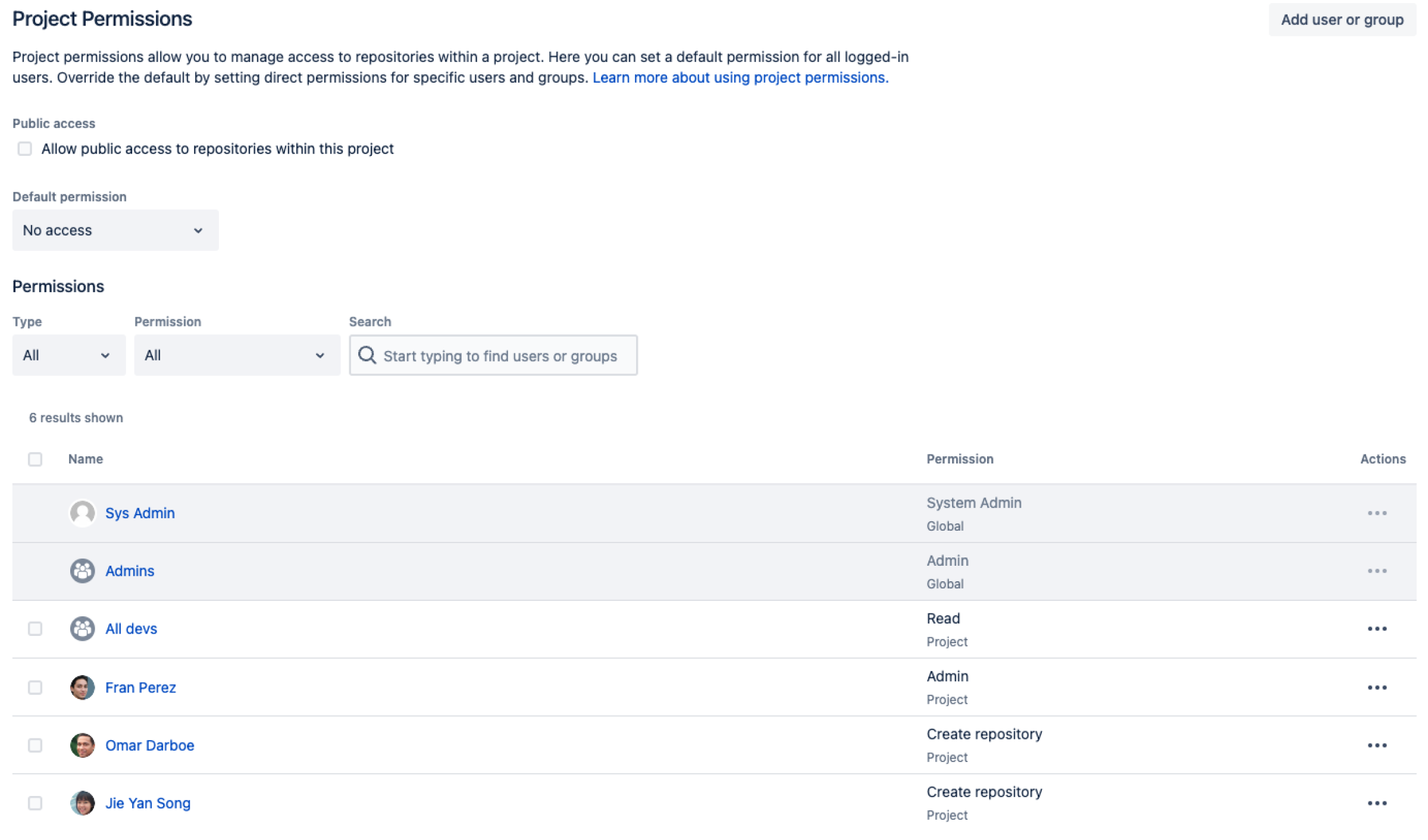Expand the Type filter dropdown
This screenshot has height=840, width=1428.
pos(69,355)
